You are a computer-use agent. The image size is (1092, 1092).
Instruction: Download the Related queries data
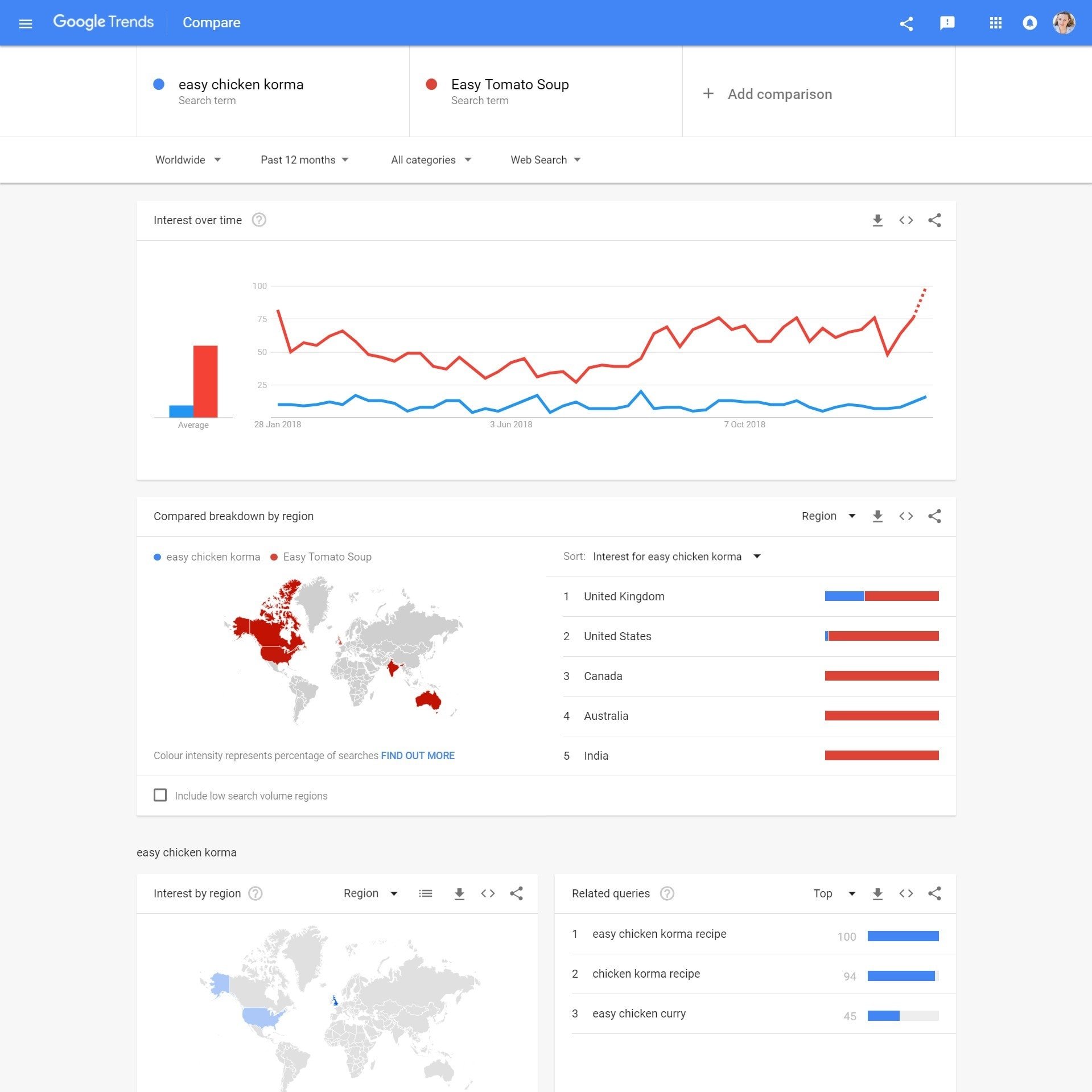[877, 893]
